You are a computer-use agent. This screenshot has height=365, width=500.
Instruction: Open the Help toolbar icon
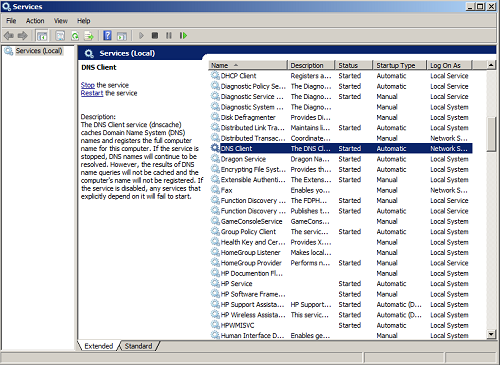point(107,35)
